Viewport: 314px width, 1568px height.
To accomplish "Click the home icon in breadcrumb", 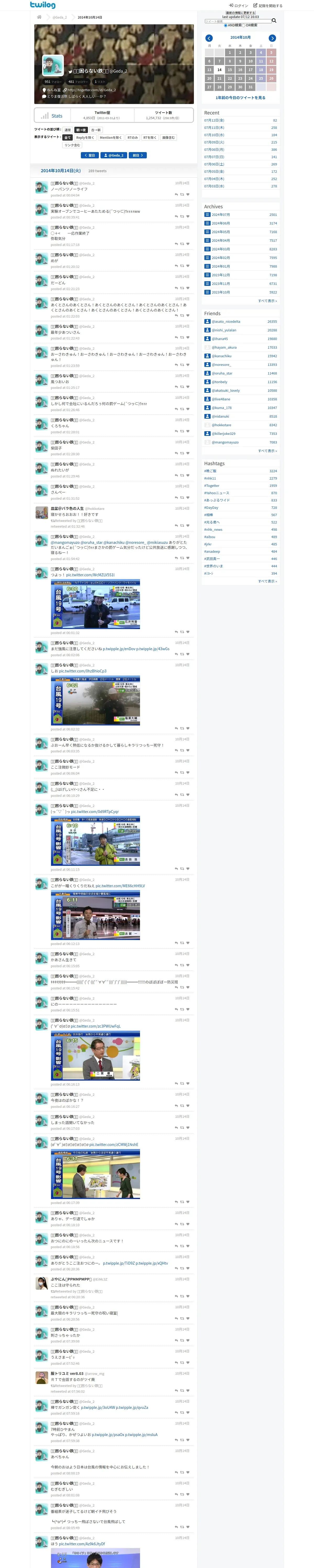I will coord(39,17).
